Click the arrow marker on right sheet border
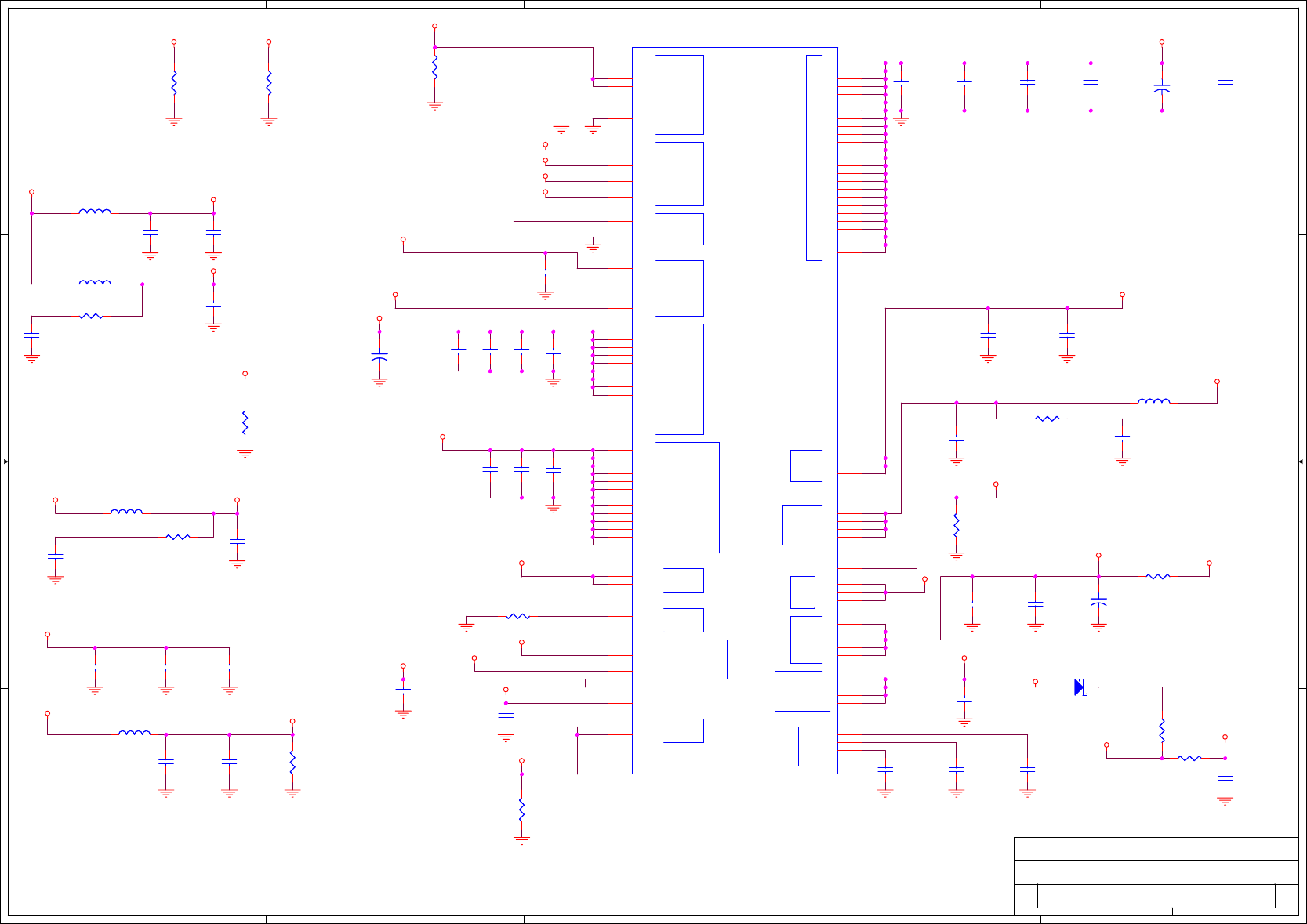The image size is (1307, 924). point(1302,462)
